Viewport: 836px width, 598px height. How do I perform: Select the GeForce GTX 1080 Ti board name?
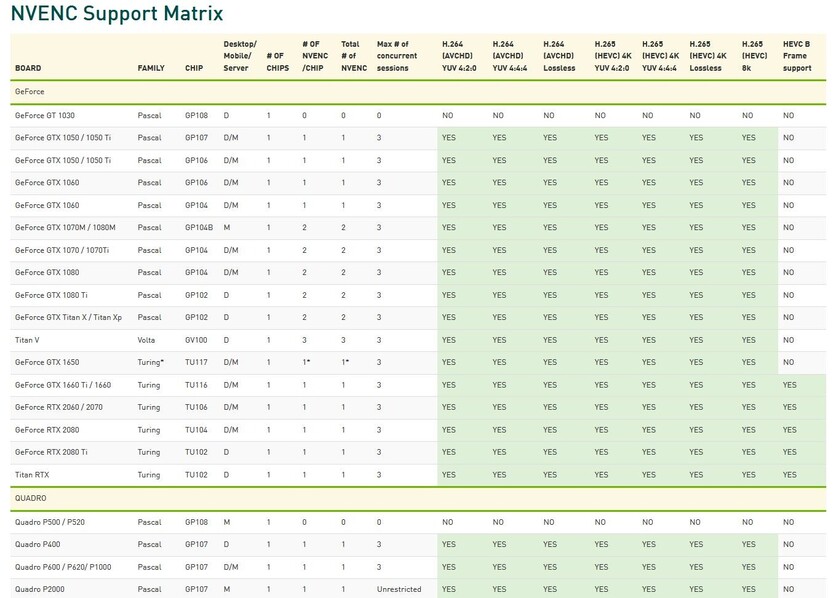click(x=51, y=295)
